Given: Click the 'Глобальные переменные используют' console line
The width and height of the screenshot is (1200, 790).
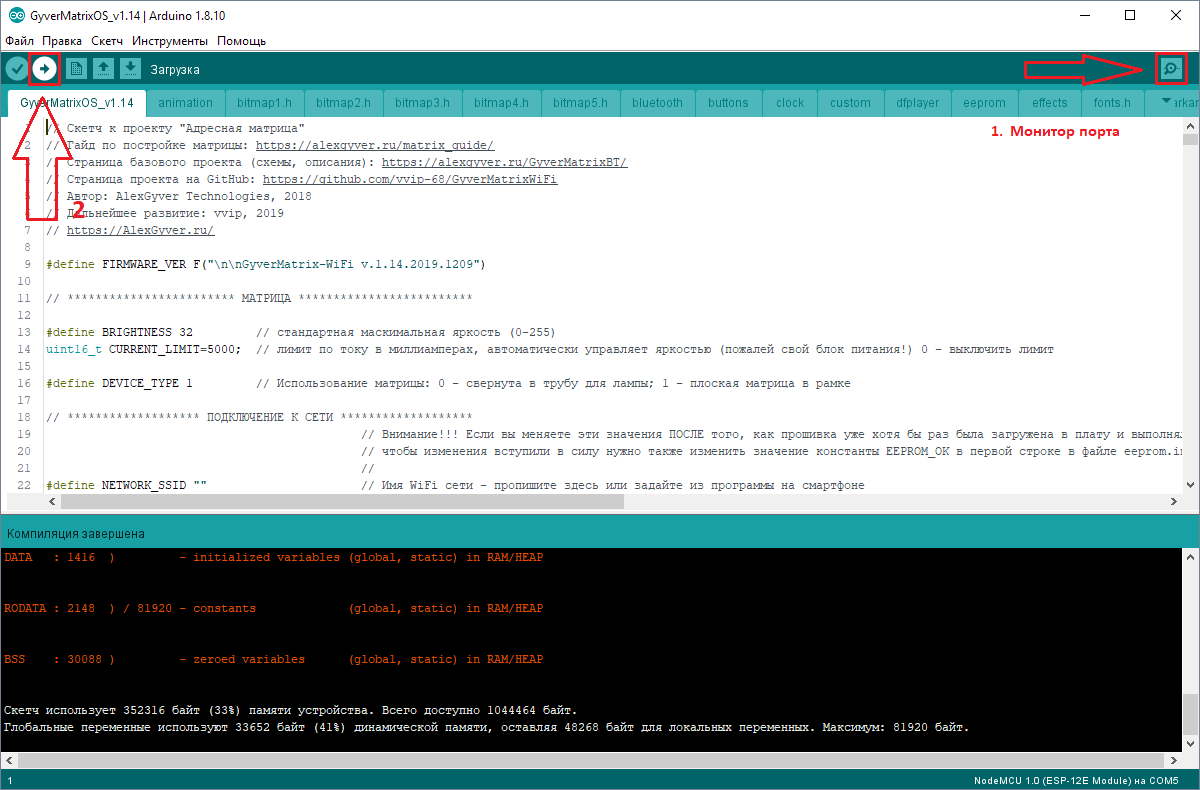Looking at the screenshot, I should pos(486,728).
